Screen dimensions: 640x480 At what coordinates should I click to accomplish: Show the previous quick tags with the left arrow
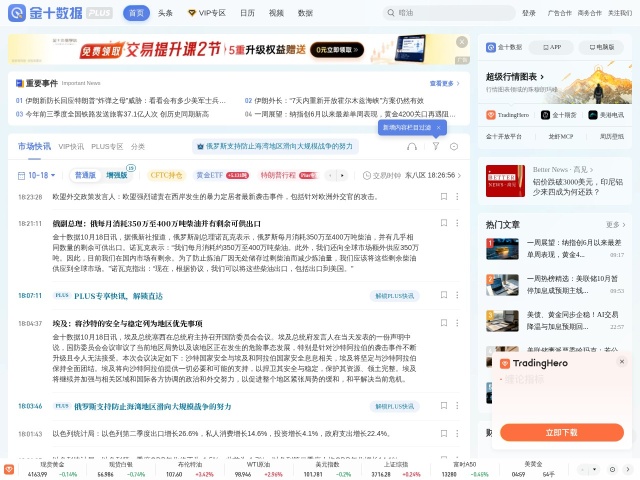(330, 176)
